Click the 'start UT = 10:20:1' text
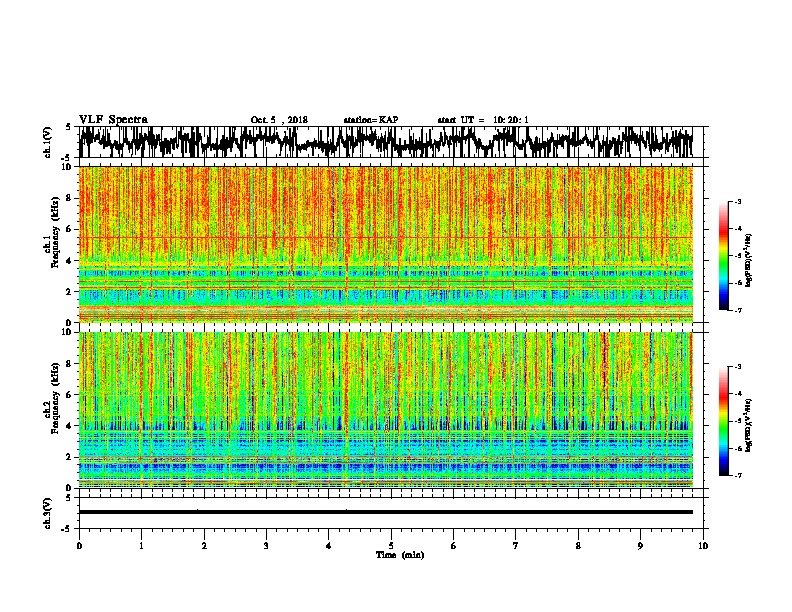792x612 pixels. tap(483, 120)
